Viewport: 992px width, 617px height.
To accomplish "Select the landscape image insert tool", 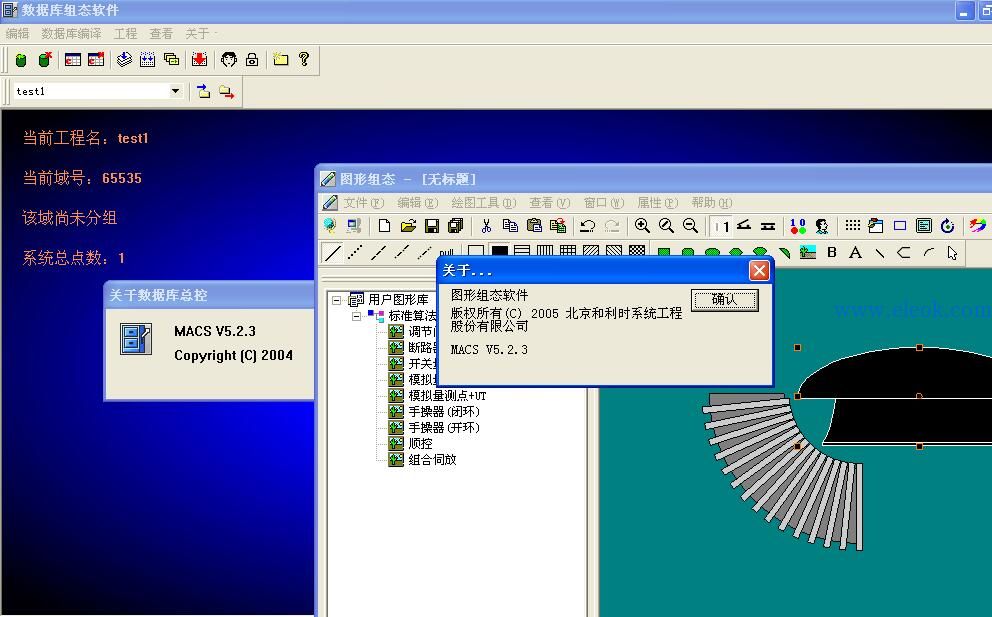I will pyautogui.click(x=808, y=252).
